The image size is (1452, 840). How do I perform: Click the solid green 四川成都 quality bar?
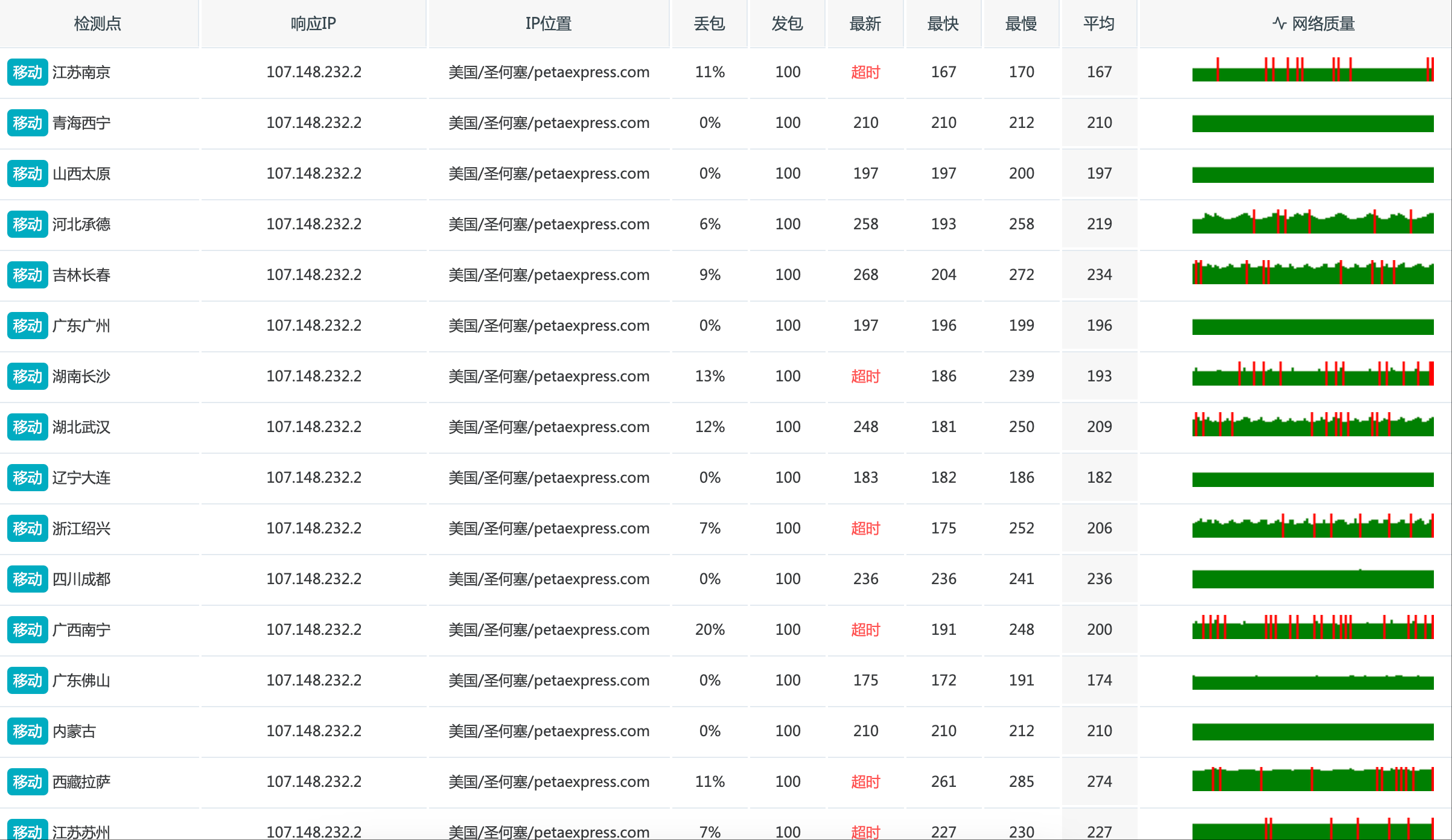[1313, 579]
